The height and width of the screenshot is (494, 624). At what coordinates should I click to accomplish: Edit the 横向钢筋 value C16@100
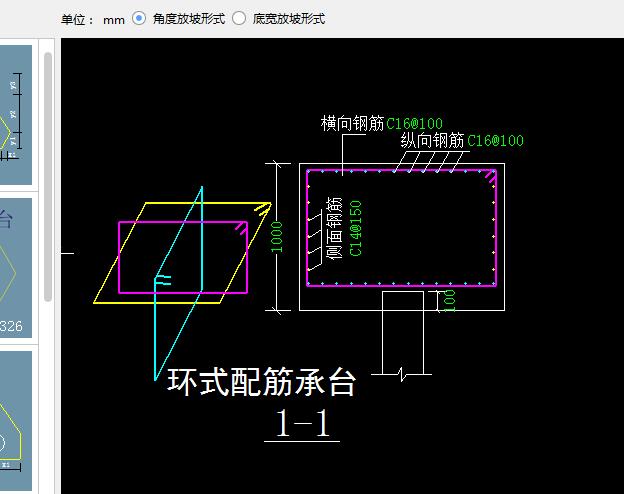tap(414, 124)
